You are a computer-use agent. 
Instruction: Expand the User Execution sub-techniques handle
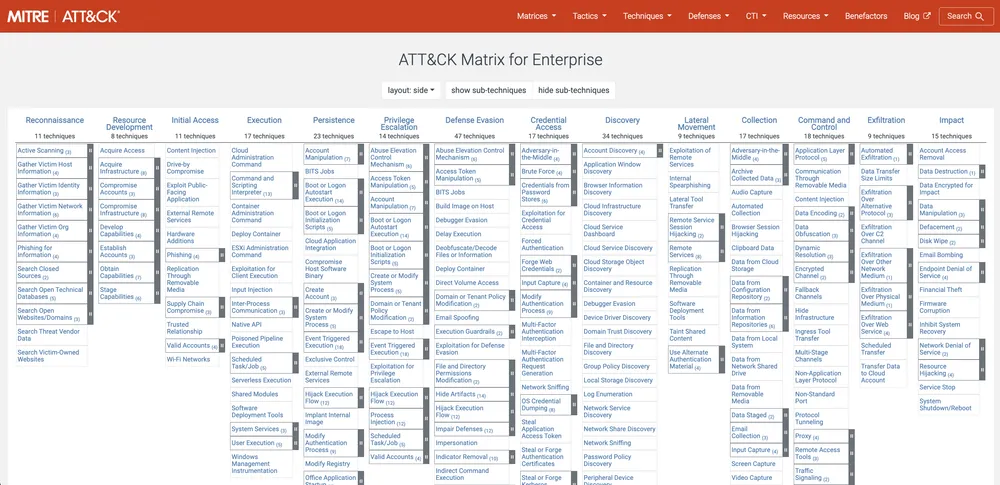point(295,443)
